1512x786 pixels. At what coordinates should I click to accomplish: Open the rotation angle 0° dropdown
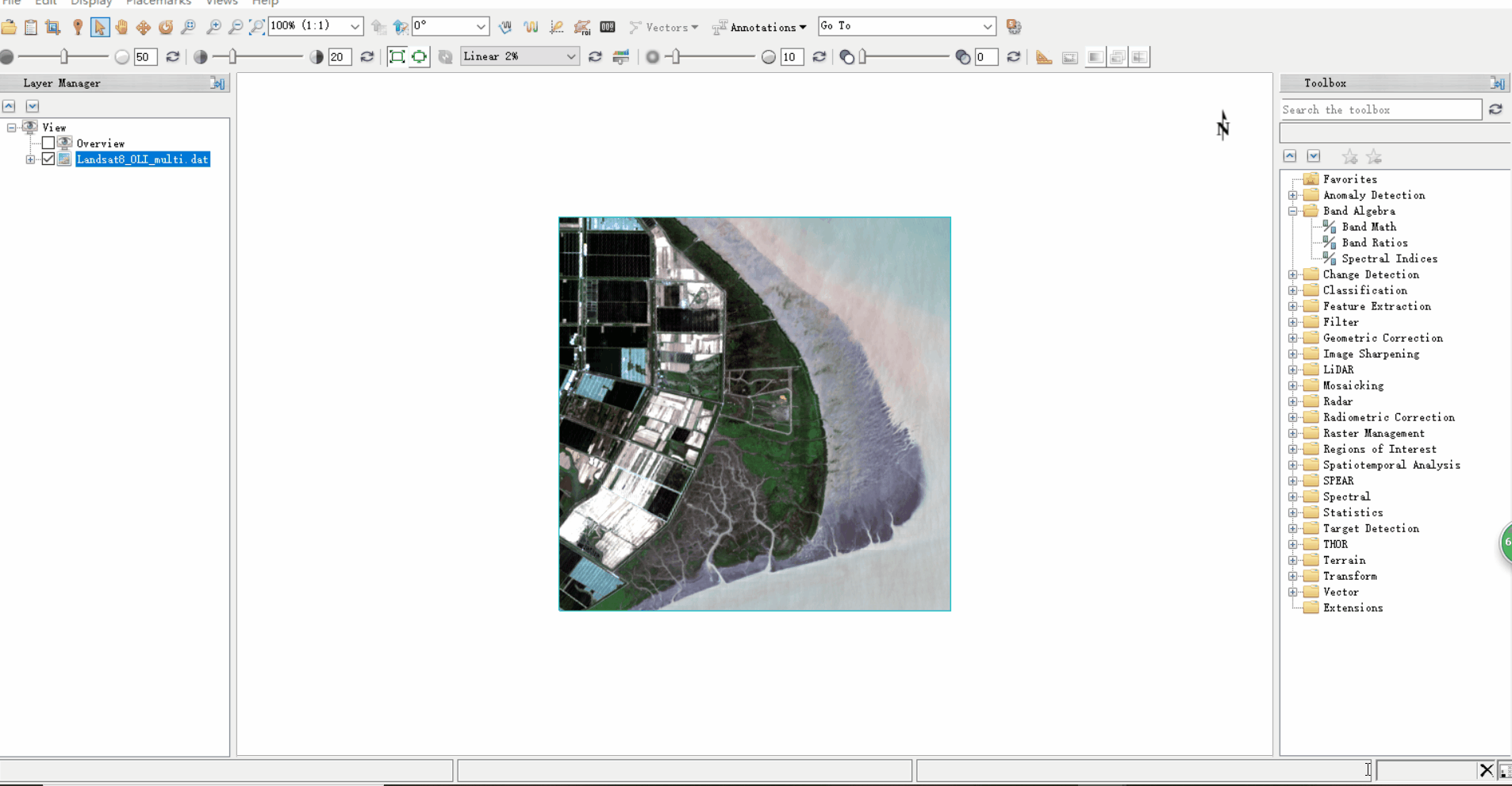481,27
